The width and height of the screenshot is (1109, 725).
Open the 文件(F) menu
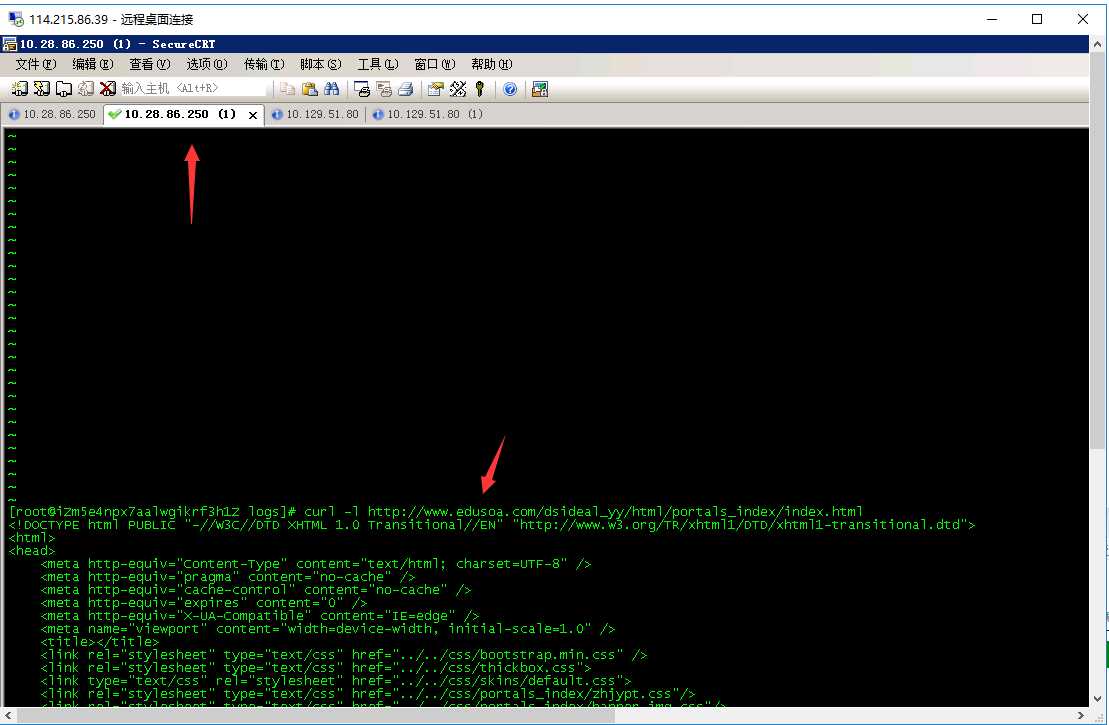click(x=35, y=64)
